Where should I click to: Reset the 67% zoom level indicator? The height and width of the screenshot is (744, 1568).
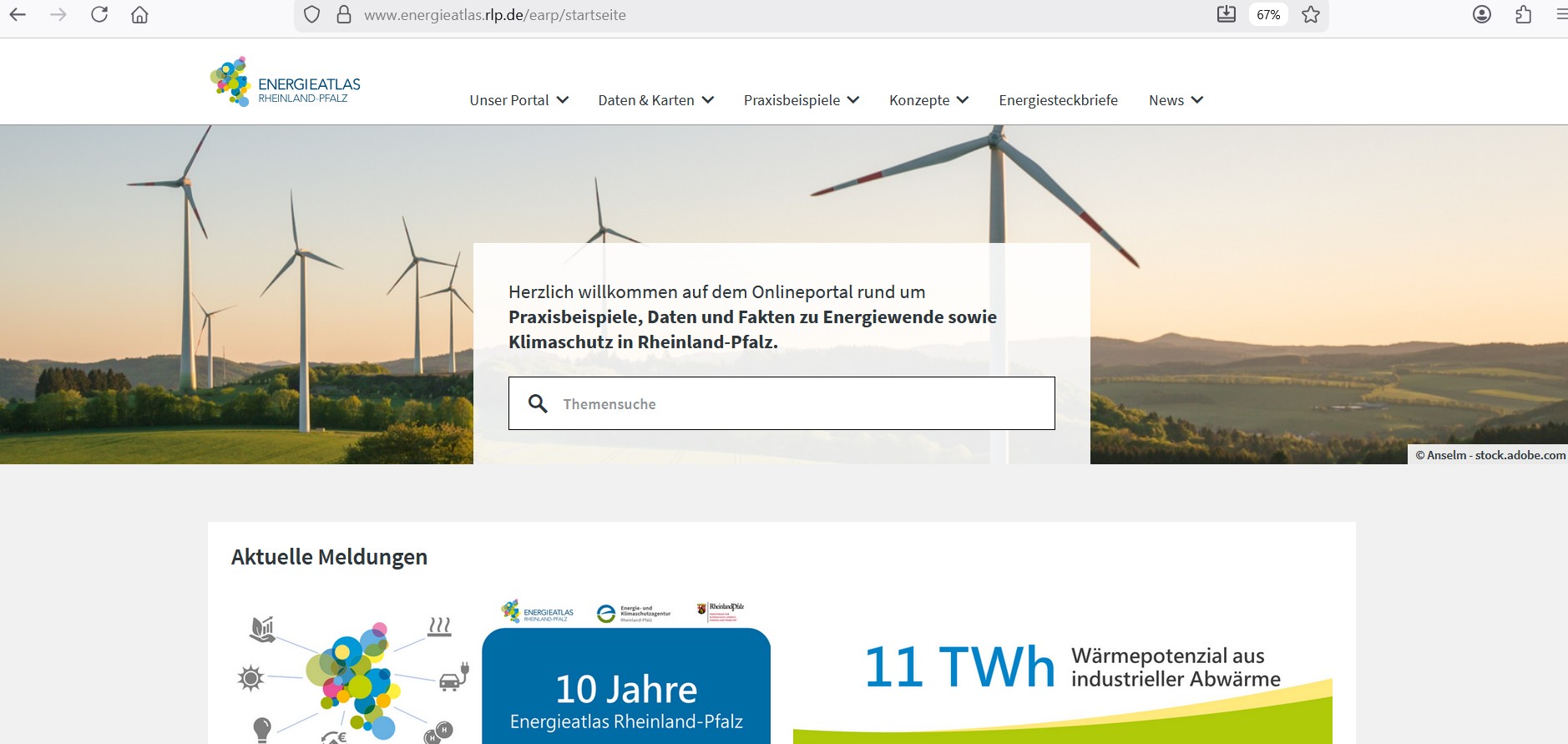point(1267,14)
